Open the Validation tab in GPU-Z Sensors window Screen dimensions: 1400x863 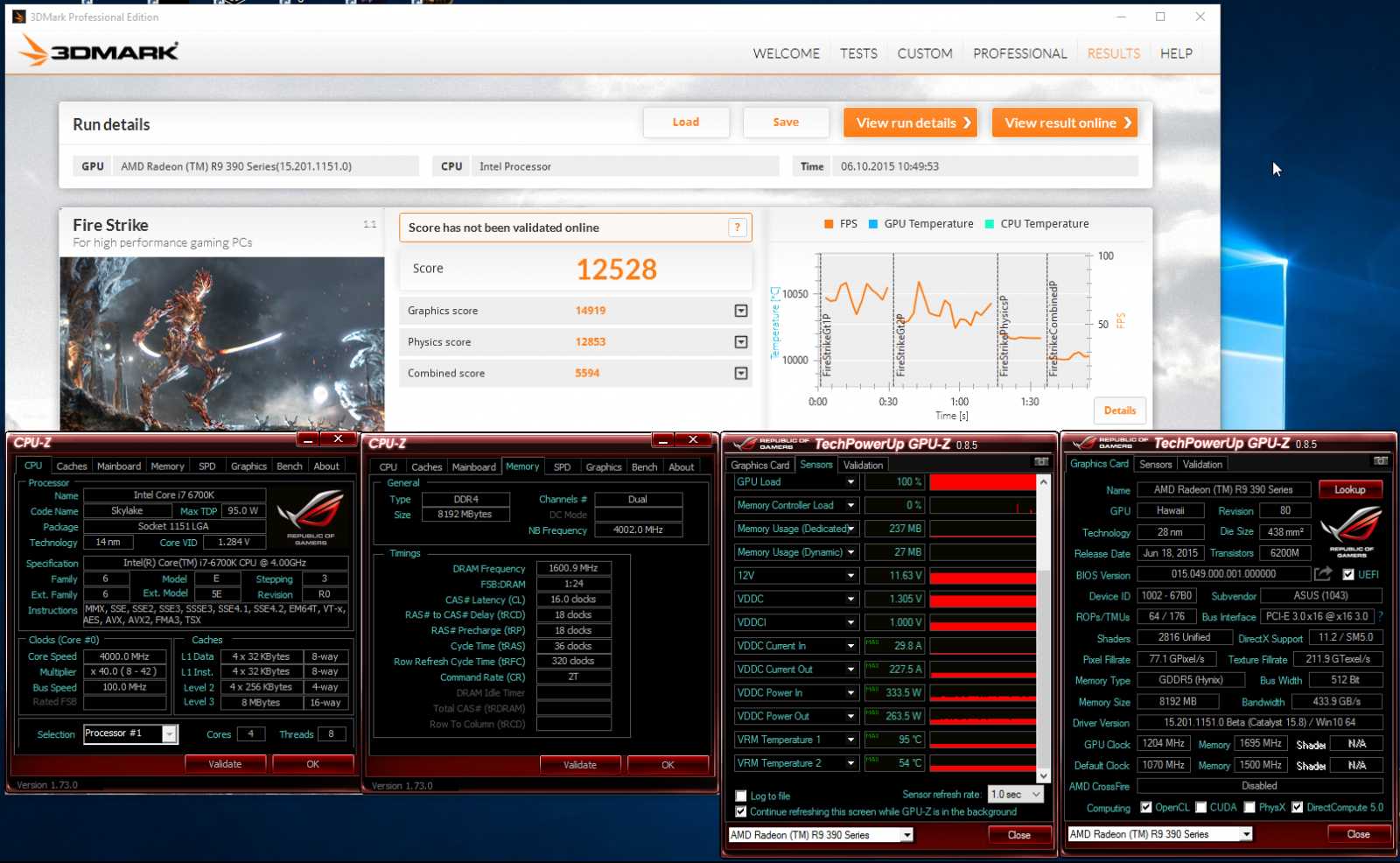[863, 466]
